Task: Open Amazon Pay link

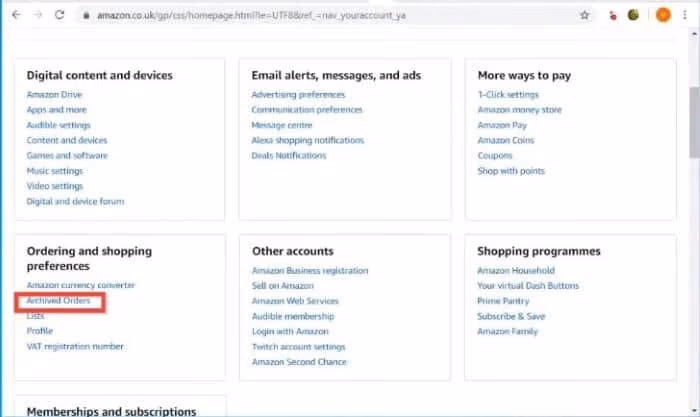Action: click(502, 125)
